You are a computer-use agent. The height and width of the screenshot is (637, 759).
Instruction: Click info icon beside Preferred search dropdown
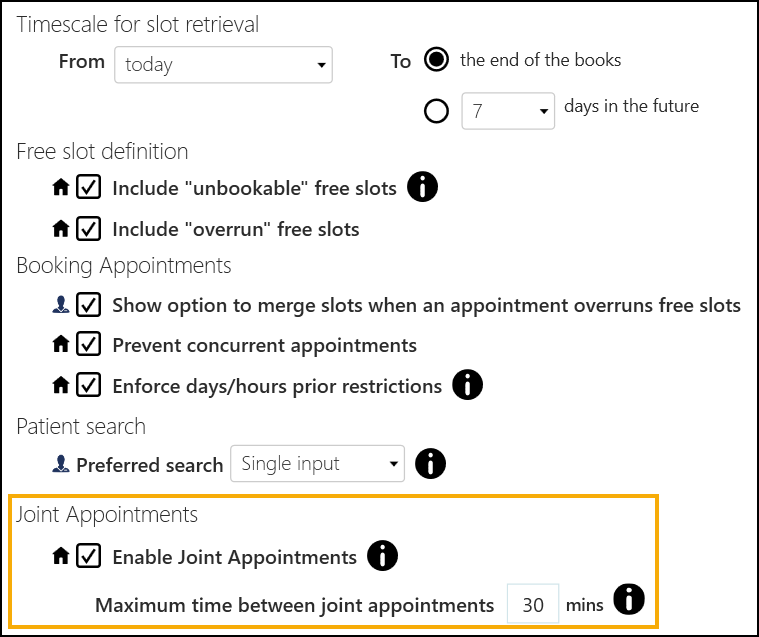(430, 464)
